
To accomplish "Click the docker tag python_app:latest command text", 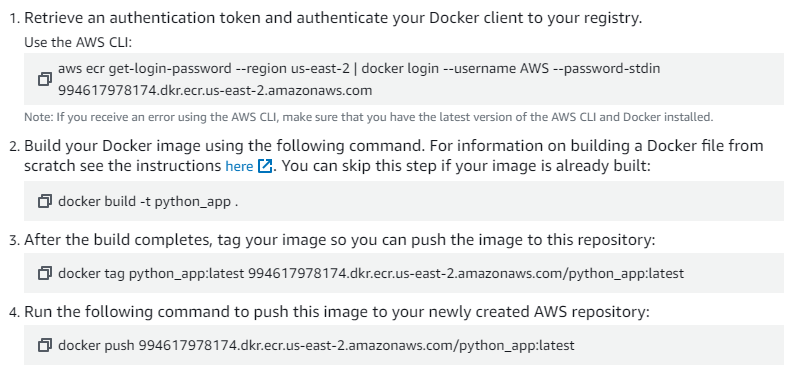I will pos(371,273).
